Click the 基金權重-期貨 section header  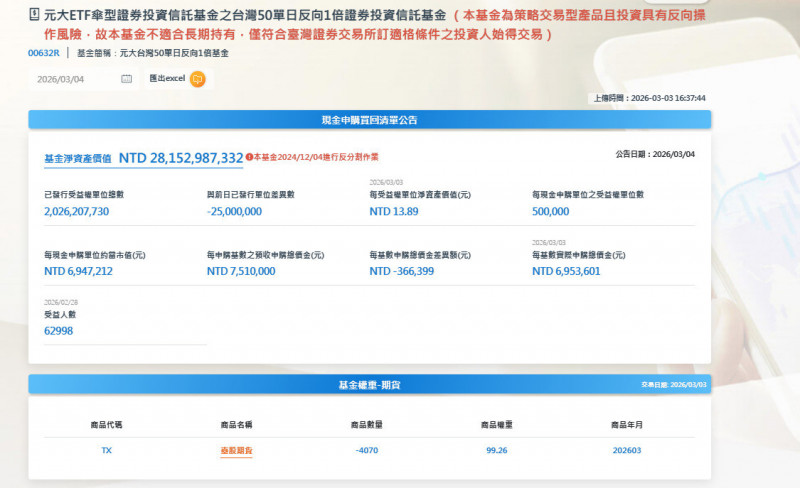point(369,384)
